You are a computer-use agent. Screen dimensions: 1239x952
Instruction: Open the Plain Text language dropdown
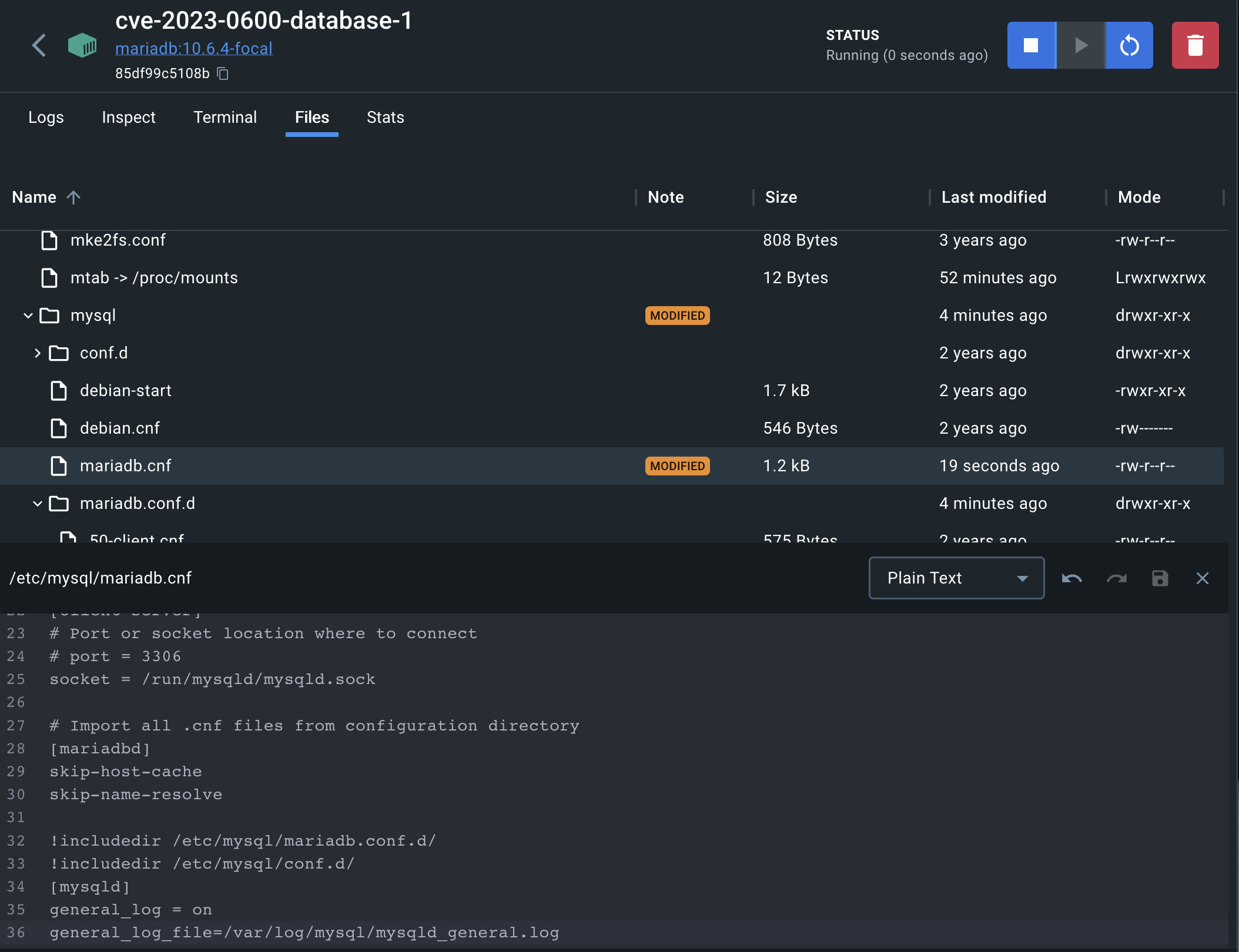point(956,578)
